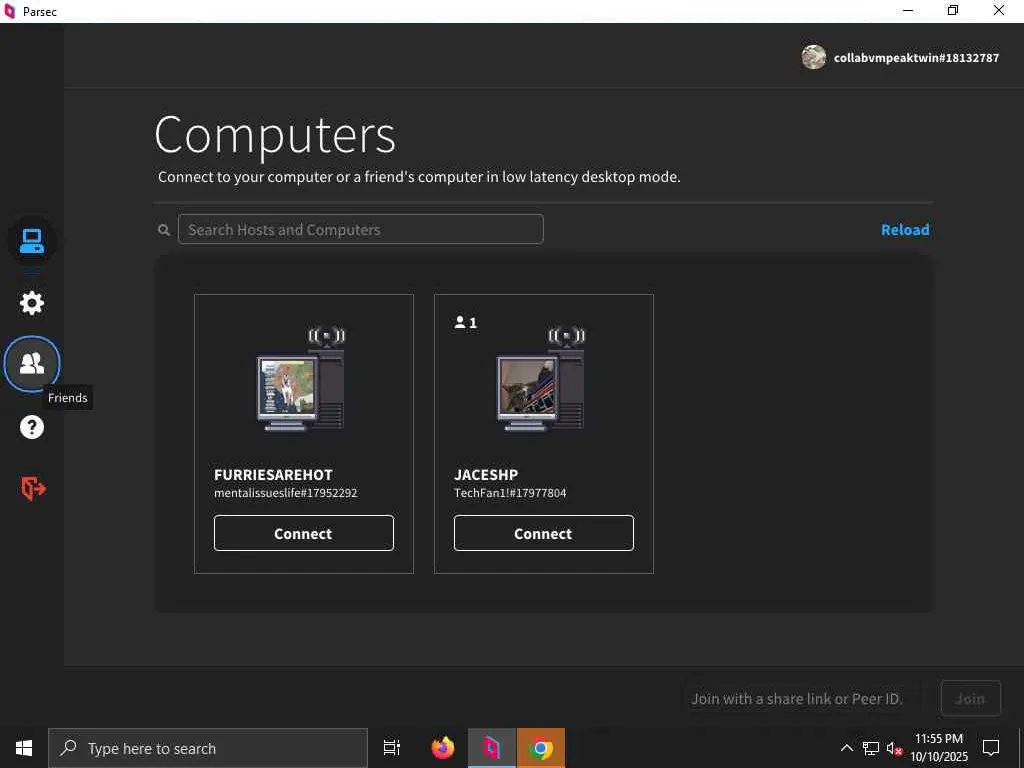Viewport: 1024px width, 768px height.
Task: Reload the computers list
Action: (904, 230)
